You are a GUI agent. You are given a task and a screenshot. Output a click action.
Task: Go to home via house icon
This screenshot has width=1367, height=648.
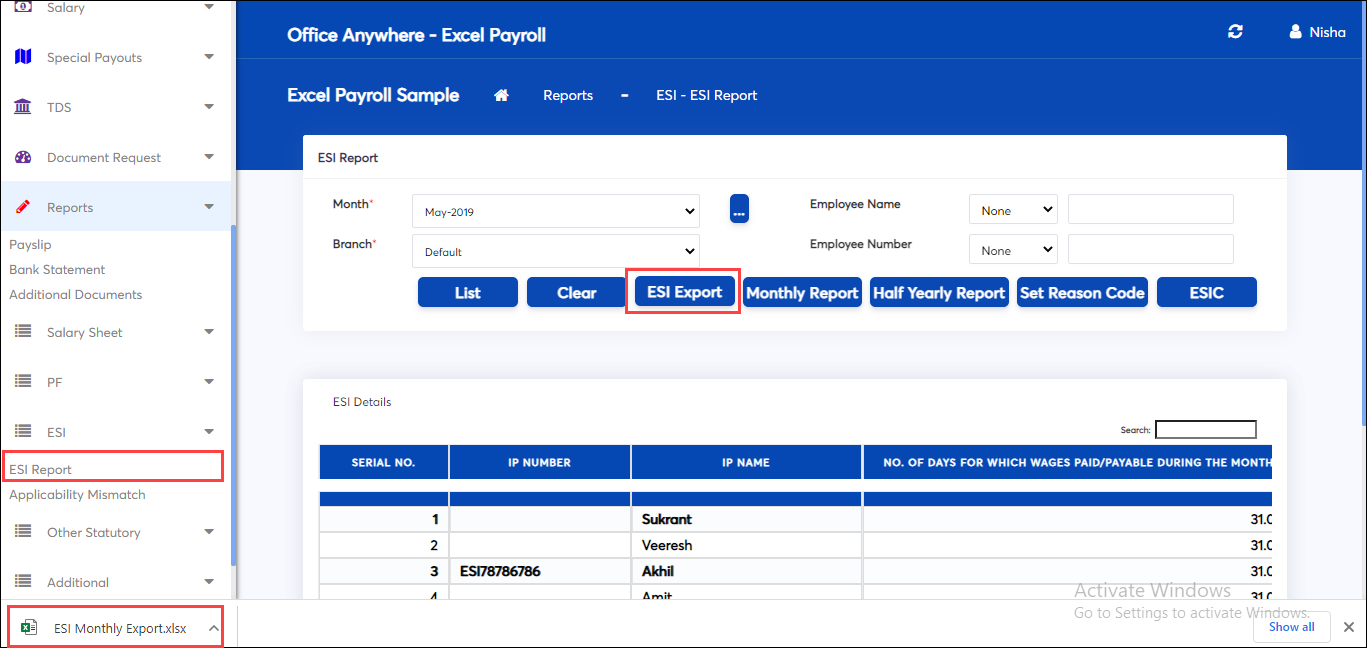pos(502,95)
